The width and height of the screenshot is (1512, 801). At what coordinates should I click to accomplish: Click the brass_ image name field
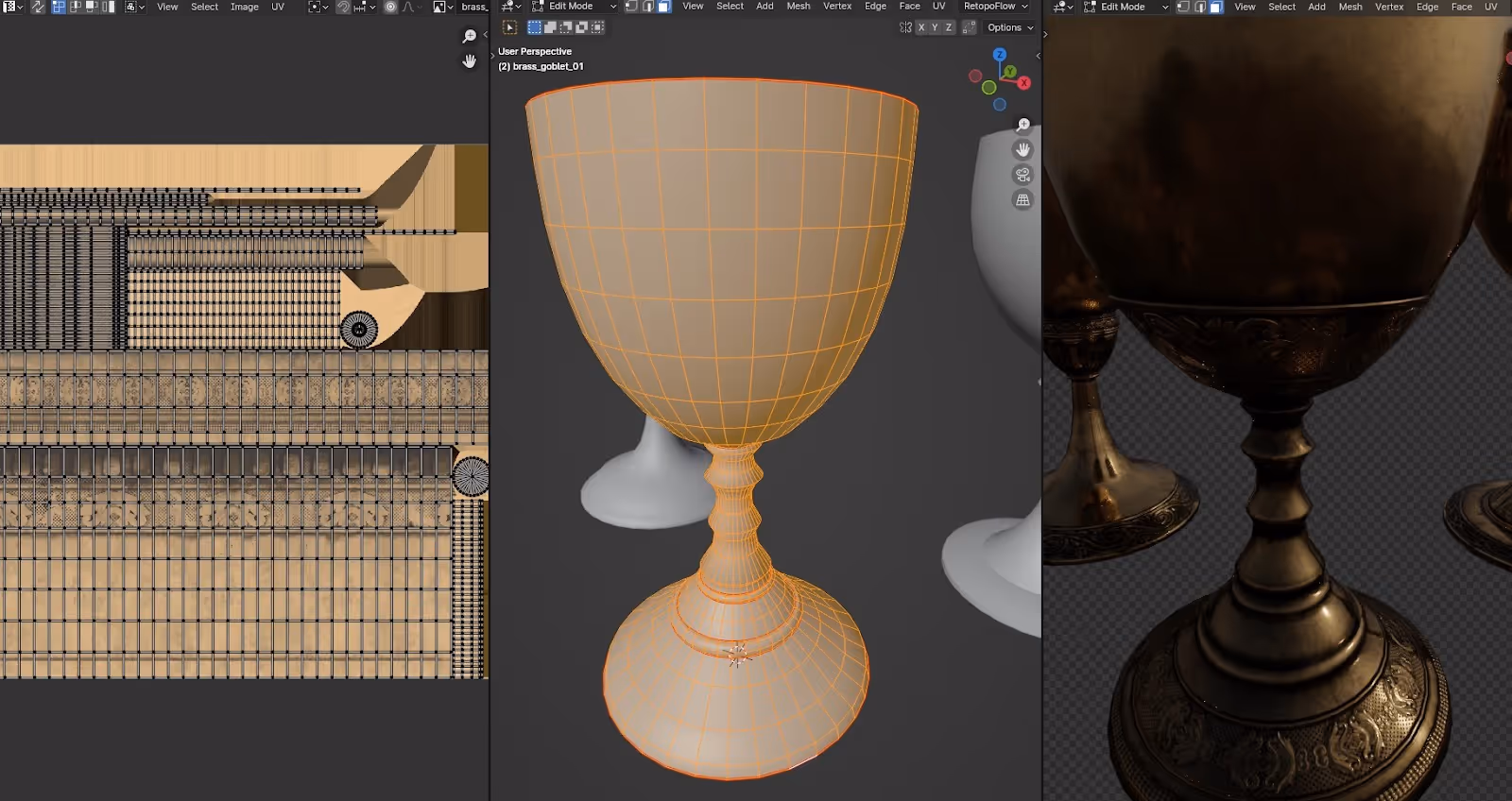[473, 7]
